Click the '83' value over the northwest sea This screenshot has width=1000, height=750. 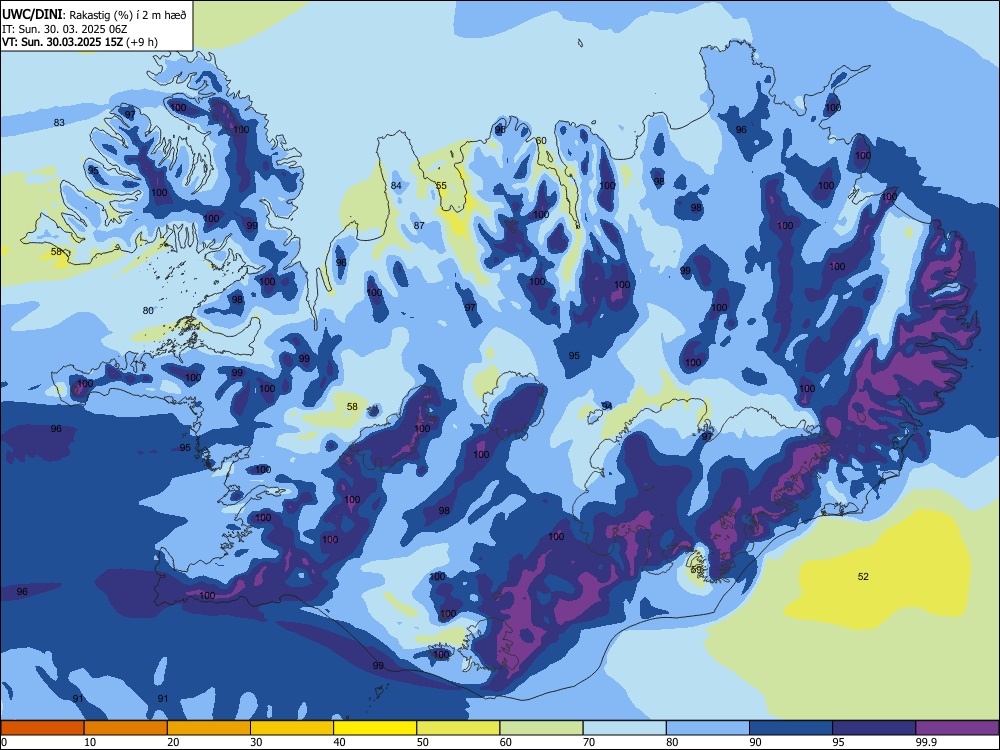click(59, 122)
